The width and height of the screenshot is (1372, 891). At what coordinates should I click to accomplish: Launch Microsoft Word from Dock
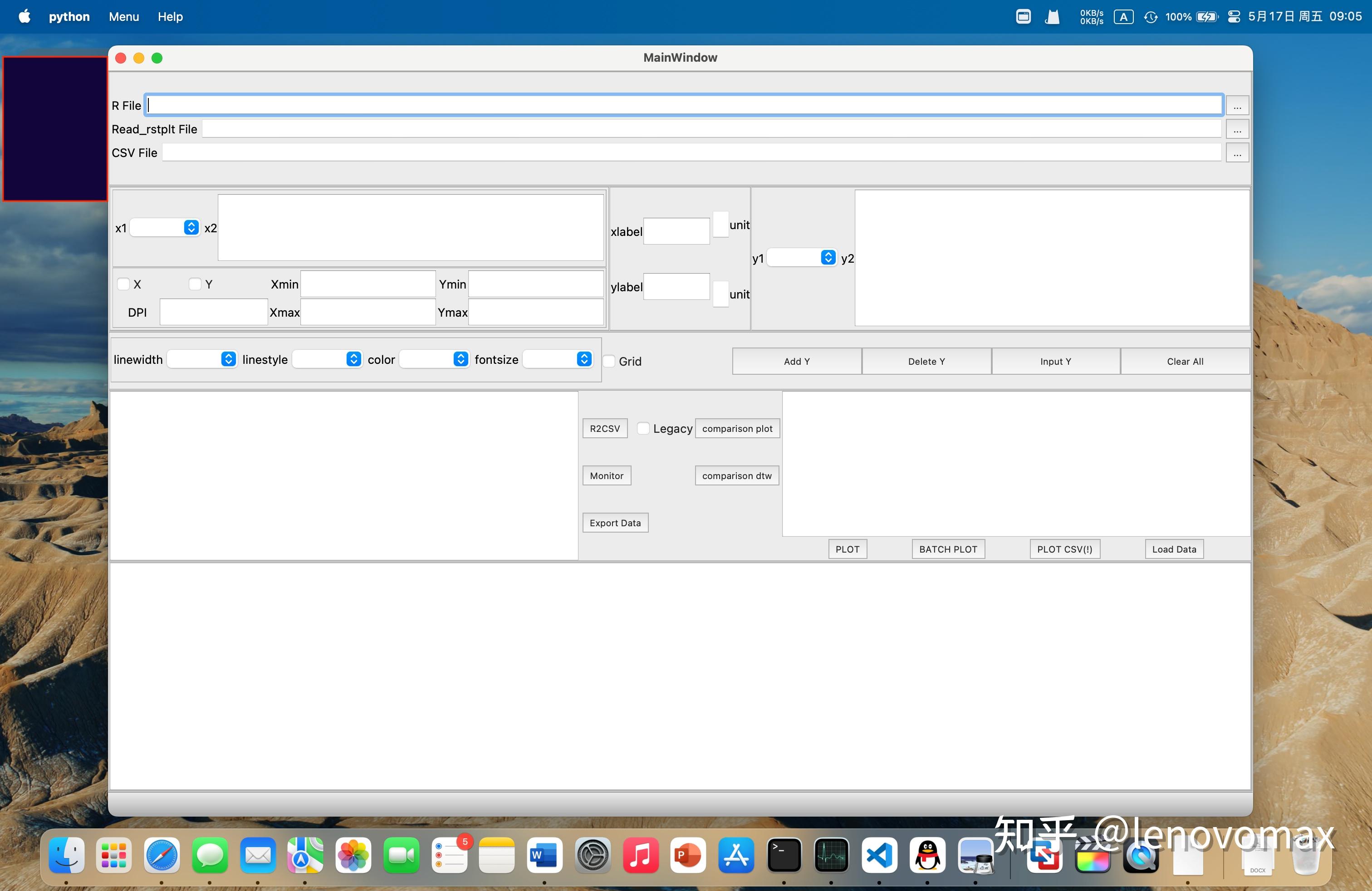coord(545,855)
